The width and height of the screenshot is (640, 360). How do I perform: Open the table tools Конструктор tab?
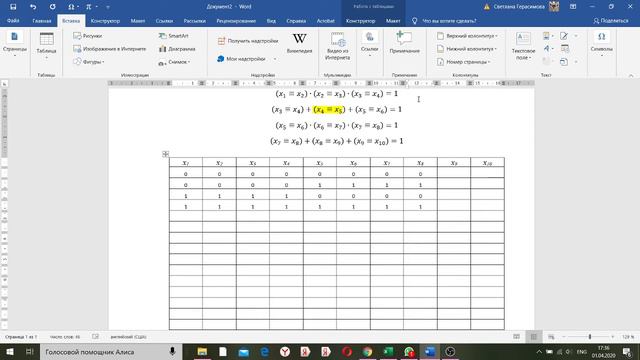(x=360, y=20)
